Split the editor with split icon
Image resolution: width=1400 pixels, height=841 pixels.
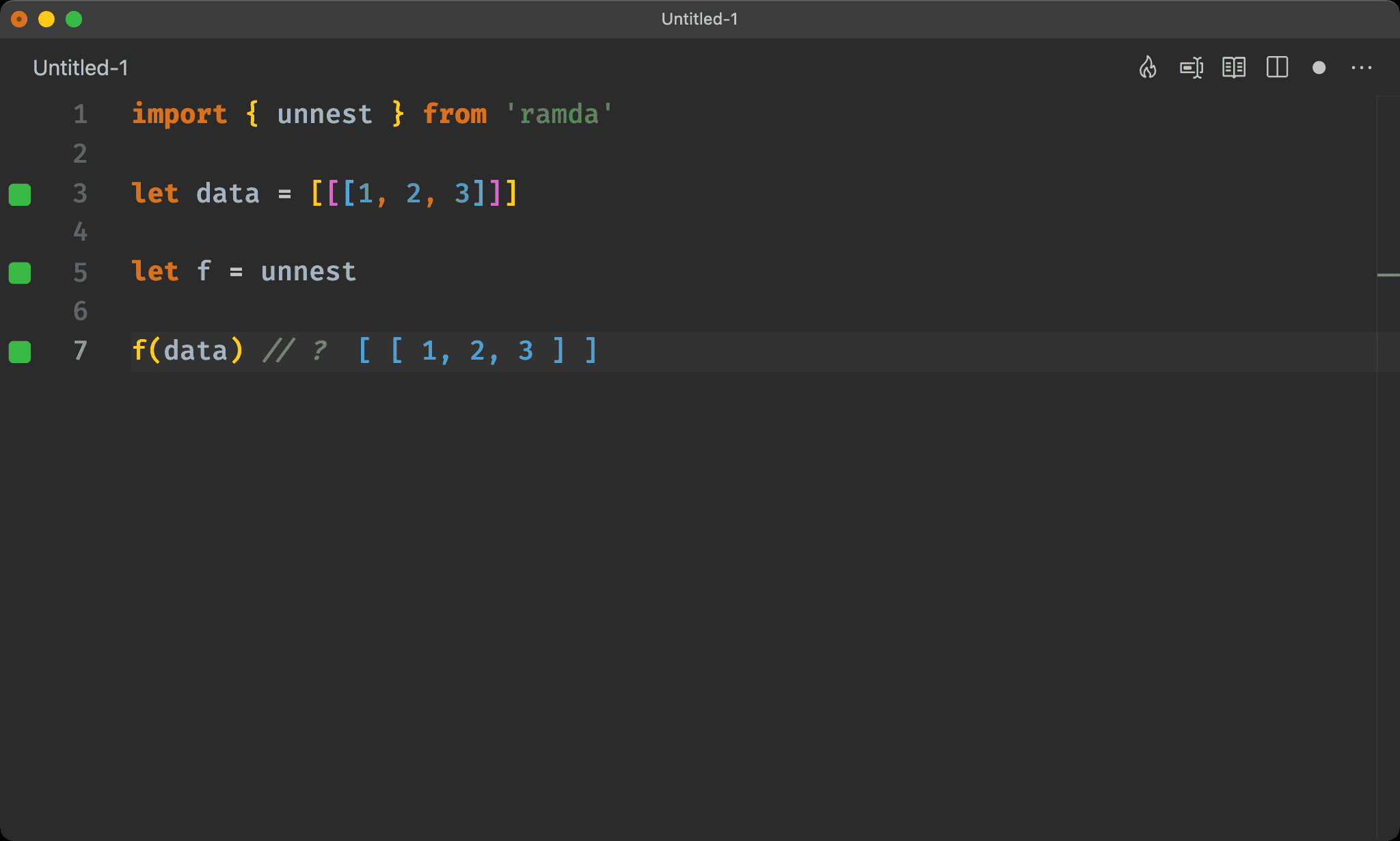(1277, 67)
